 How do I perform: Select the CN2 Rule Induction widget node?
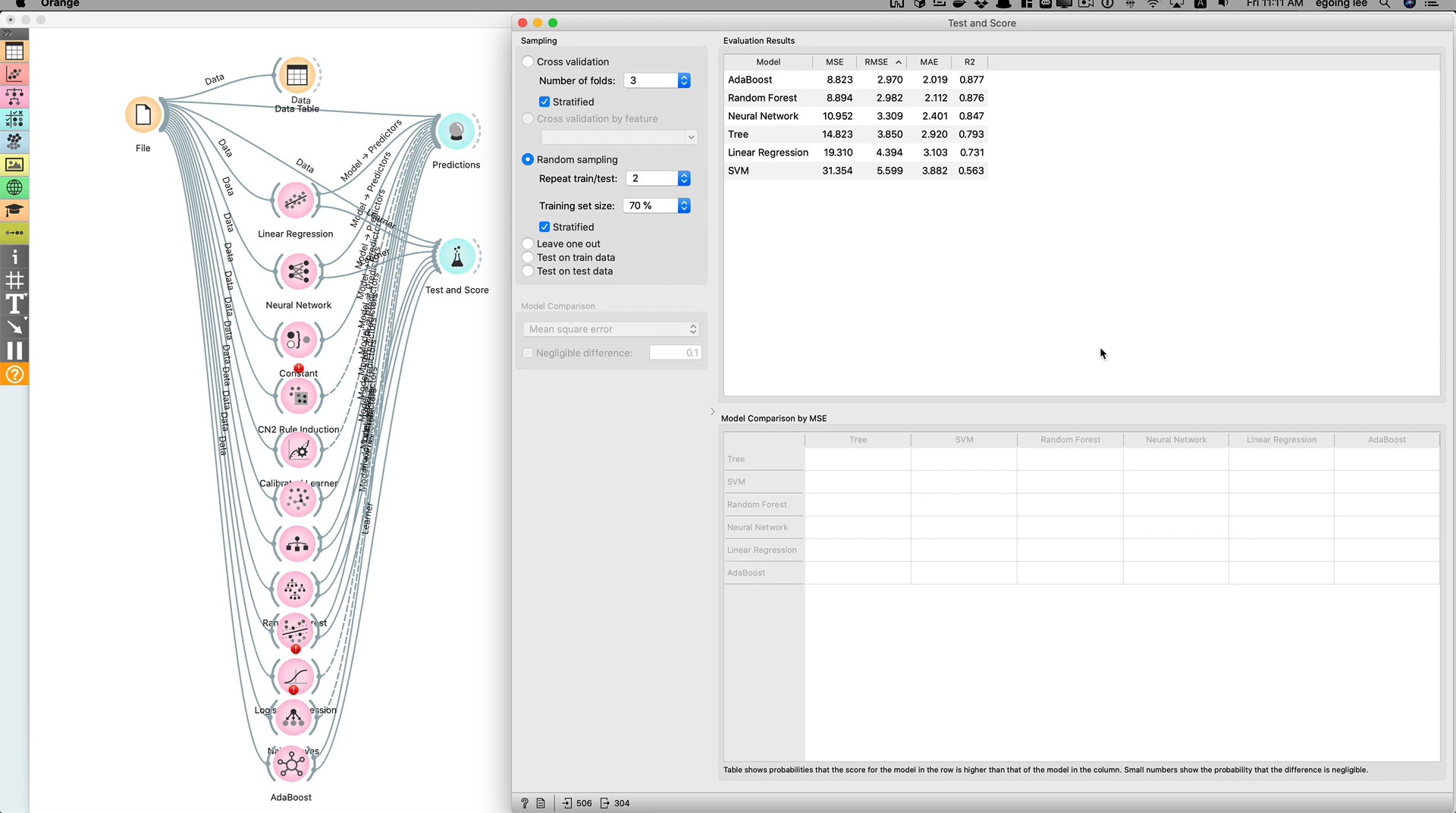298,396
